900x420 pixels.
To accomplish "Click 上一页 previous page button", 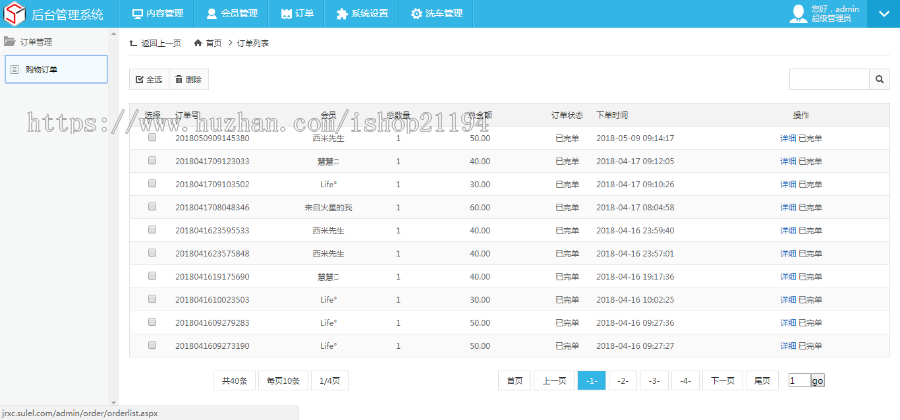I will click(554, 380).
